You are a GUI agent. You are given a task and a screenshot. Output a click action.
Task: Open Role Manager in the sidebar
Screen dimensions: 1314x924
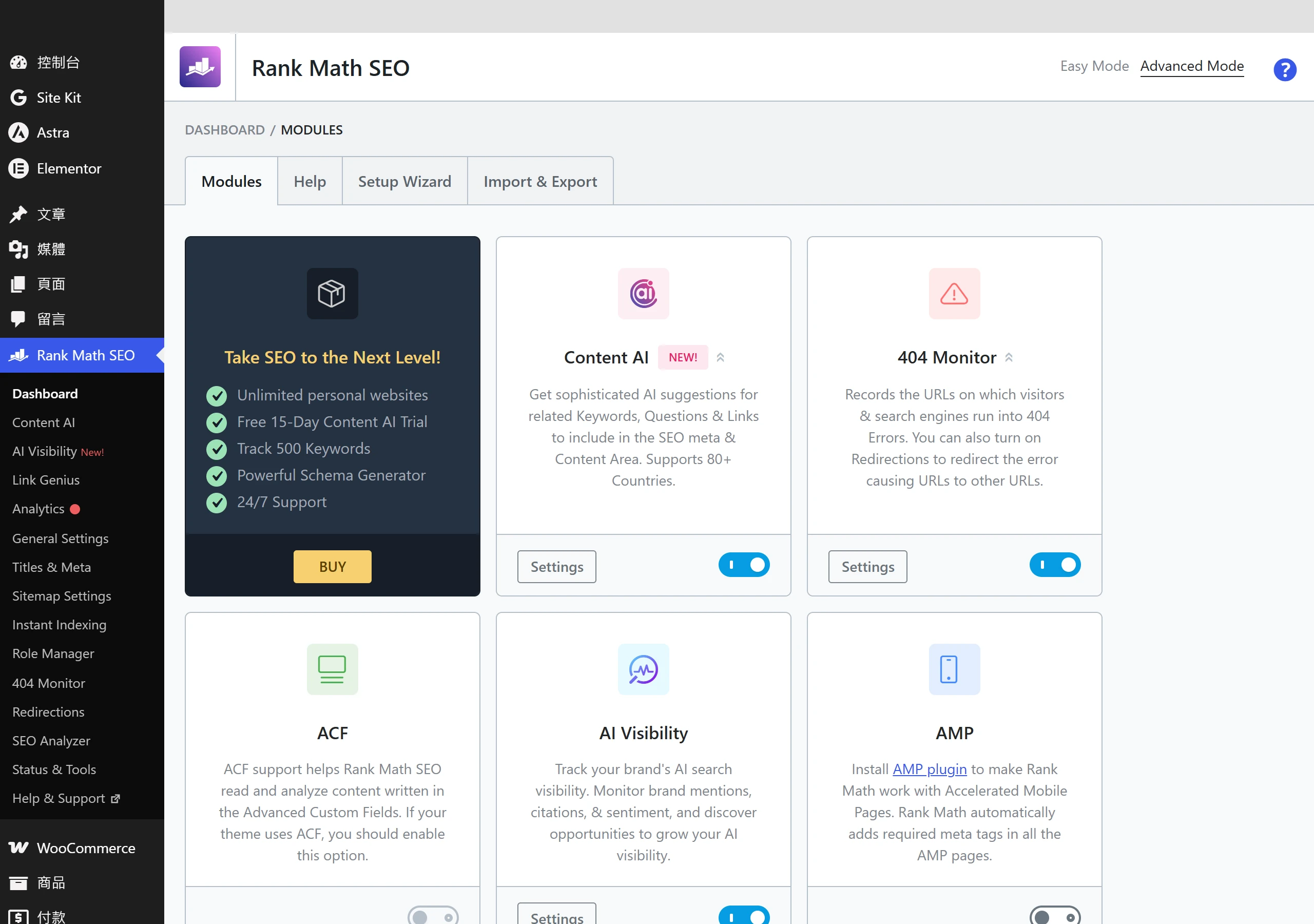pos(53,653)
